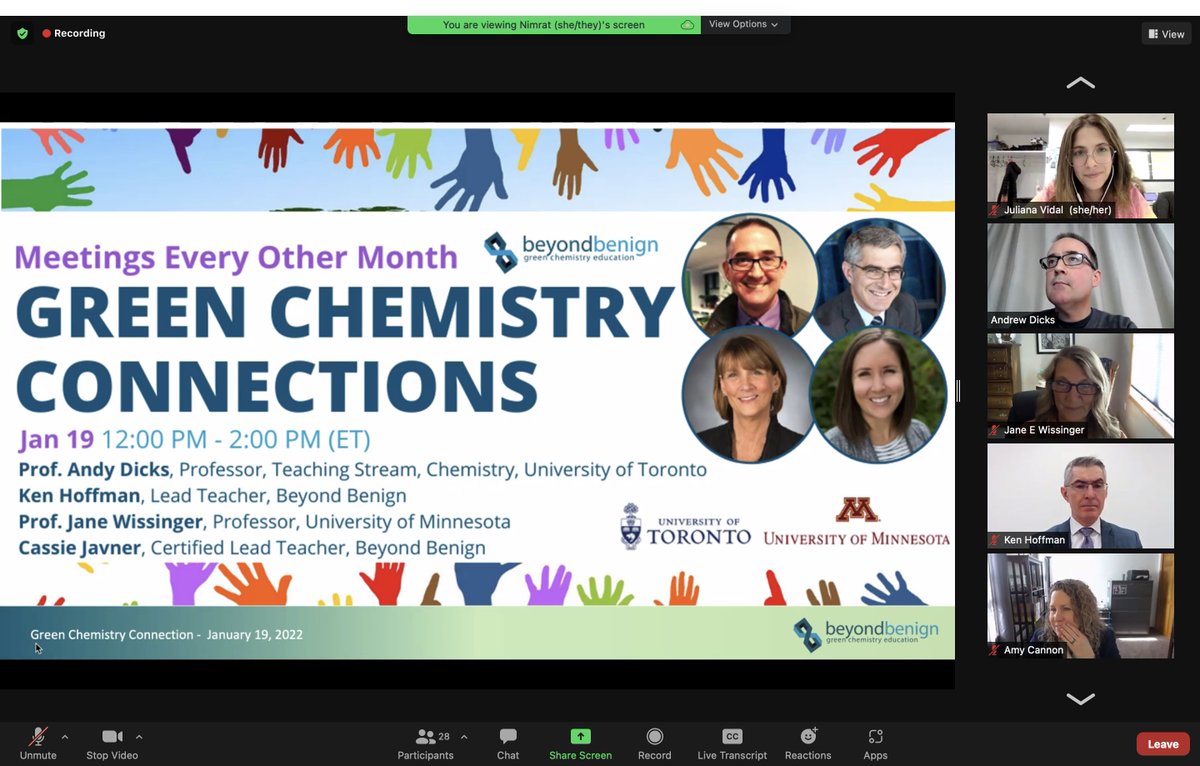Image resolution: width=1200 pixels, height=766 pixels.
Task: Open the Reactions menu
Action: click(808, 743)
